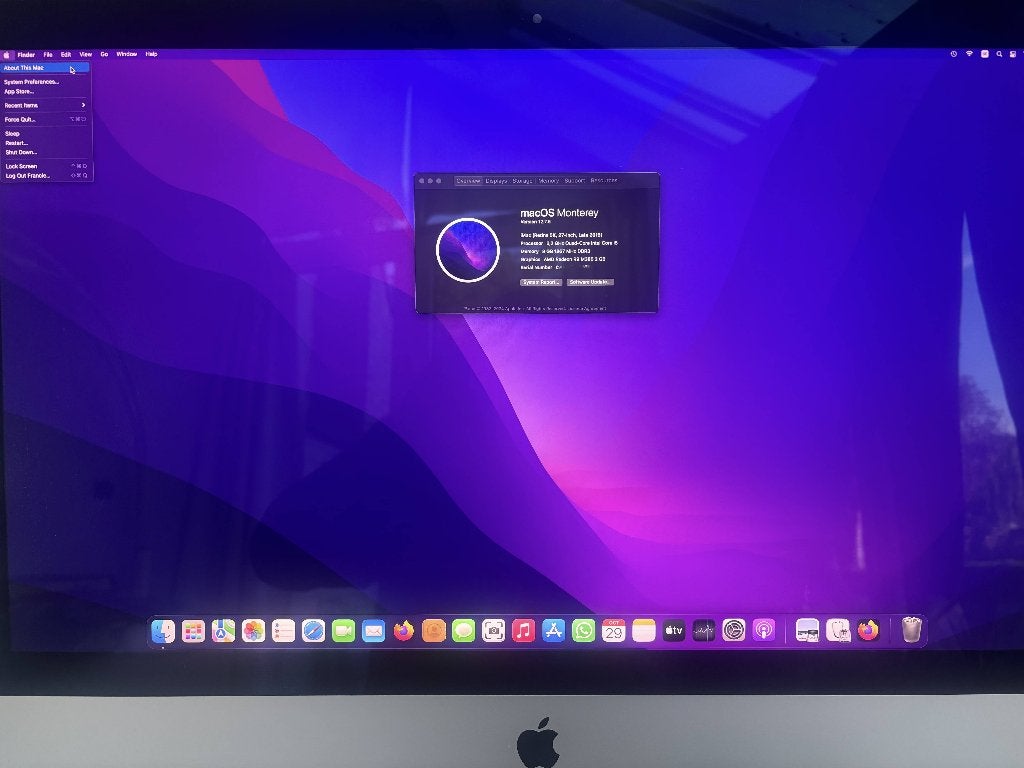Screen dimensions: 1024x768
Task: Click the Graphics info line
Action: [x=563, y=259]
